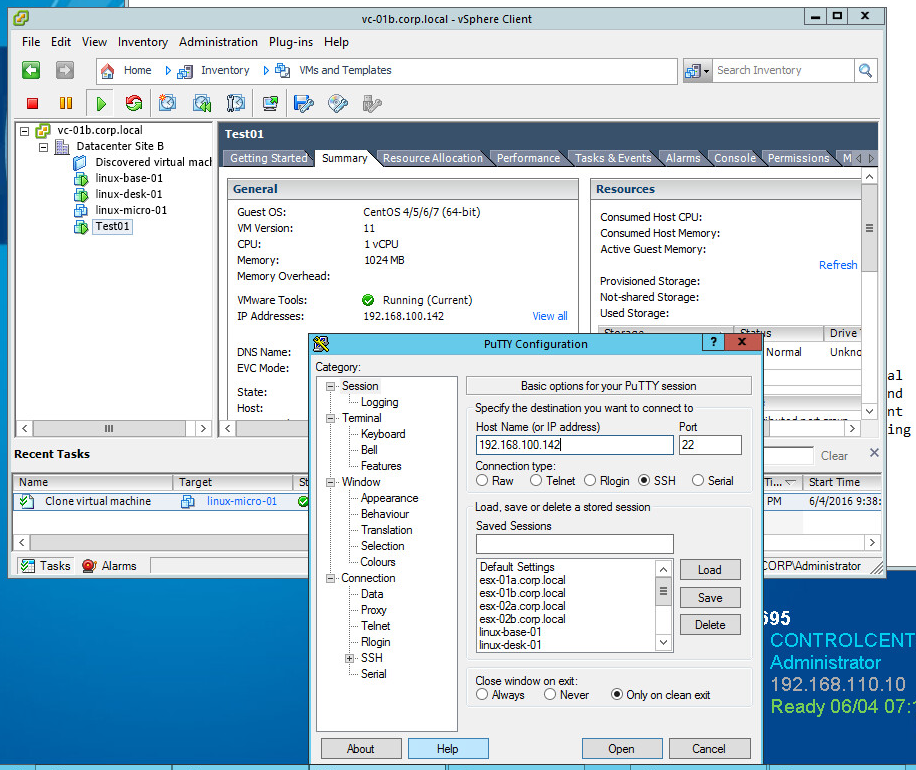Click the Tasks icon in the status bar
This screenshot has height=770, width=916.
27,566
